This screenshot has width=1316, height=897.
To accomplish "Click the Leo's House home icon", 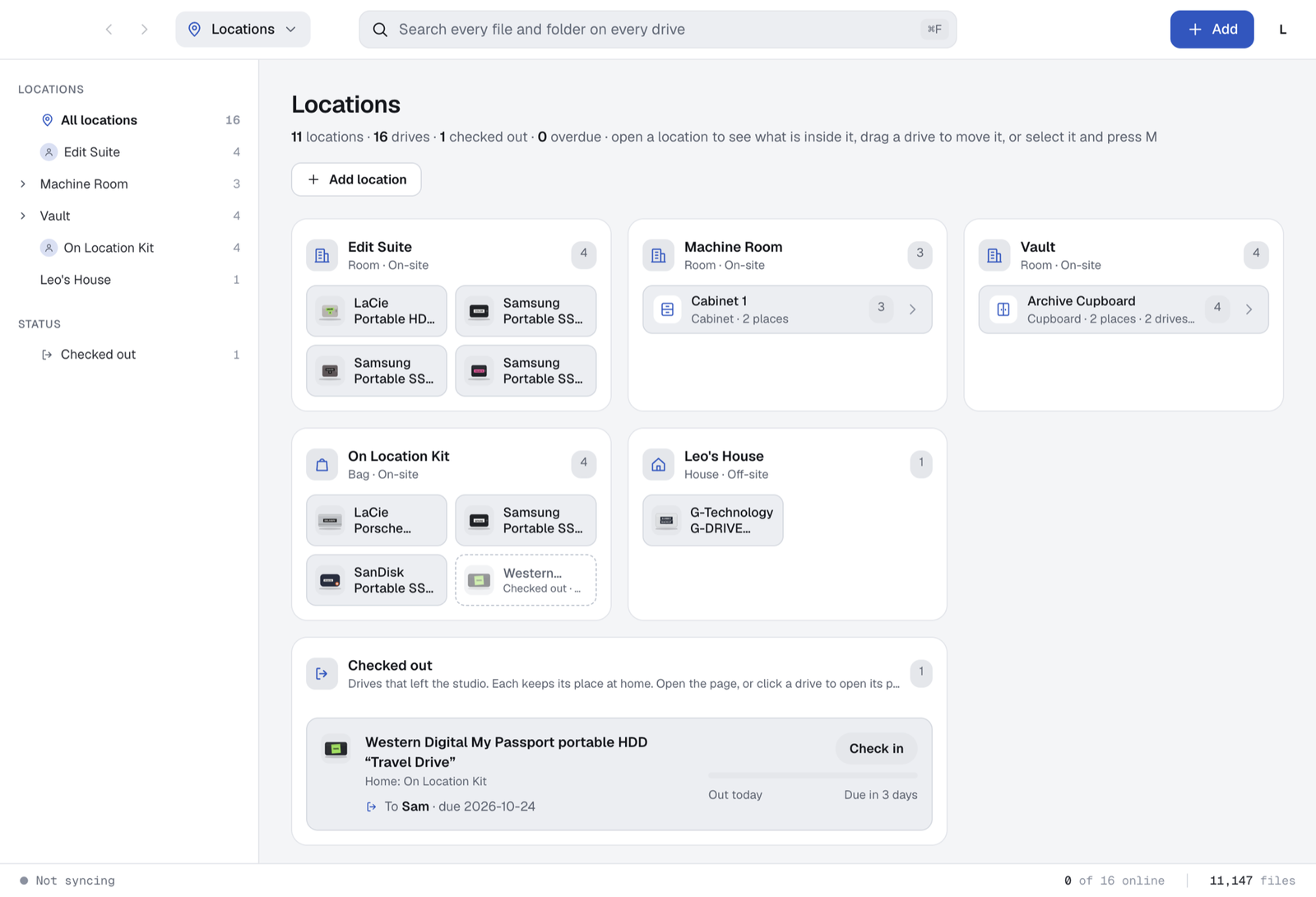I will 659,465.
